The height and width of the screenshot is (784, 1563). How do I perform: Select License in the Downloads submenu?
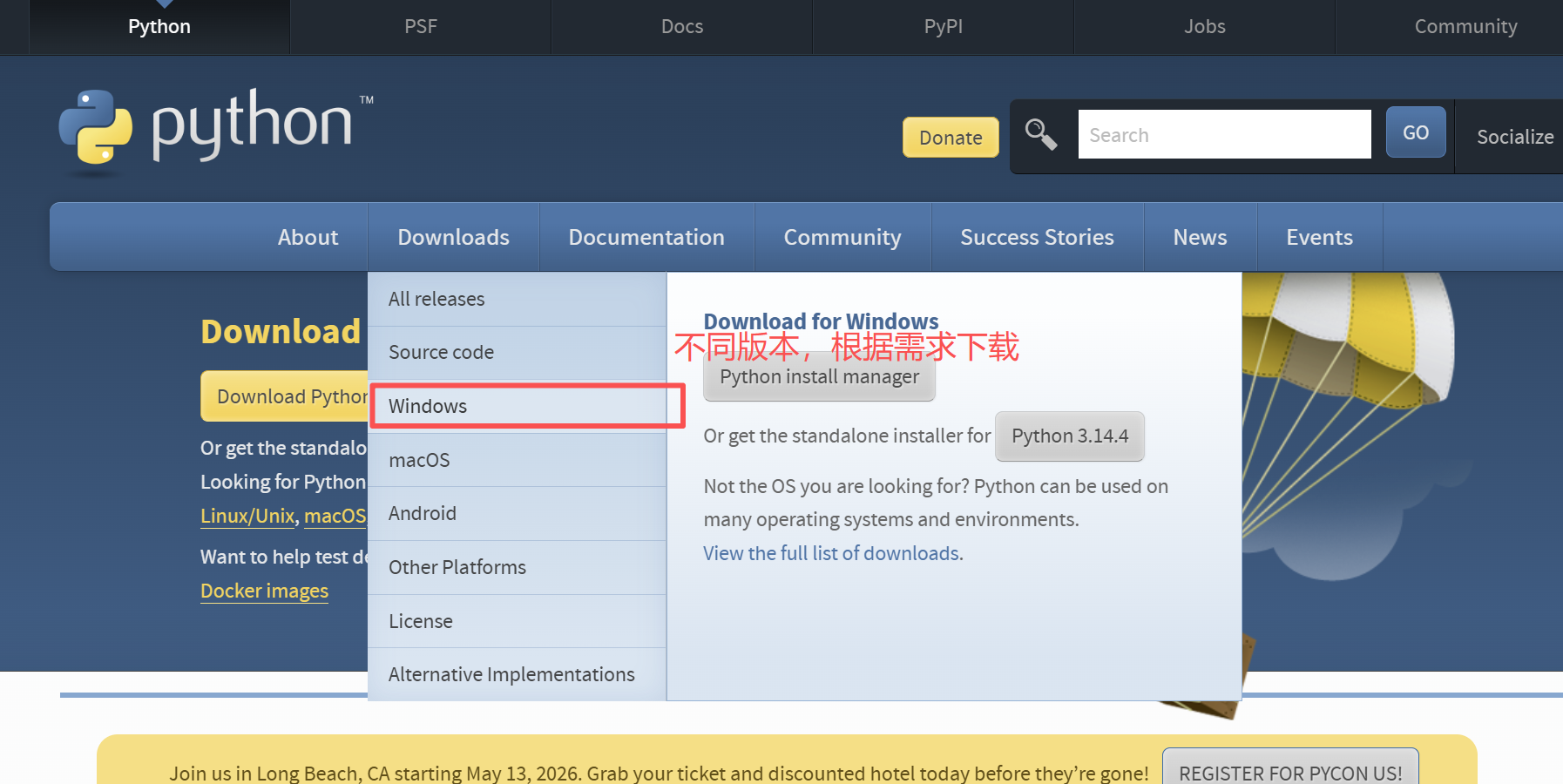click(x=518, y=621)
